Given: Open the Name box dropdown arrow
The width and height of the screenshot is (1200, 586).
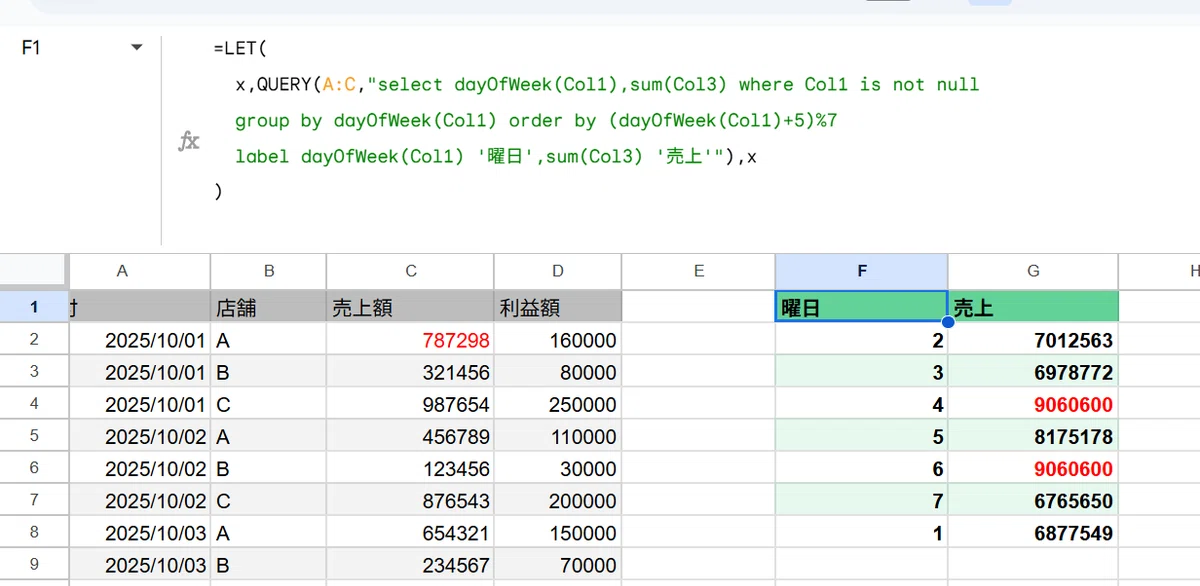Looking at the screenshot, I should (x=137, y=48).
